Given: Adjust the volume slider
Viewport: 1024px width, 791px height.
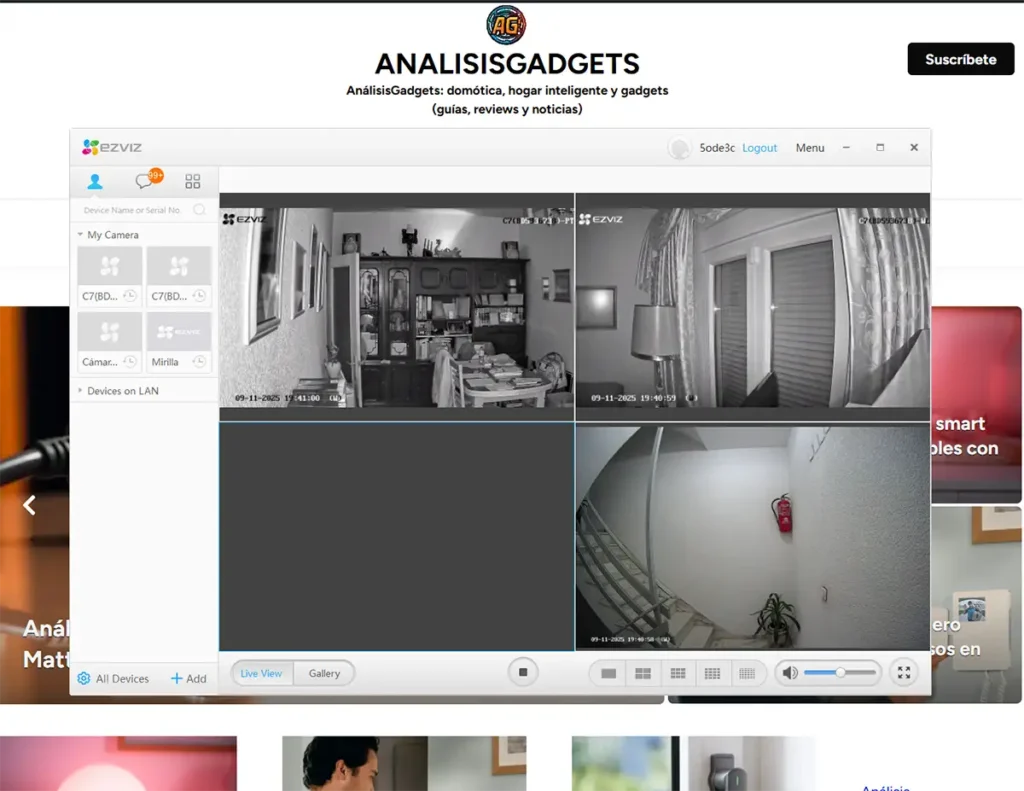Looking at the screenshot, I should [840, 673].
